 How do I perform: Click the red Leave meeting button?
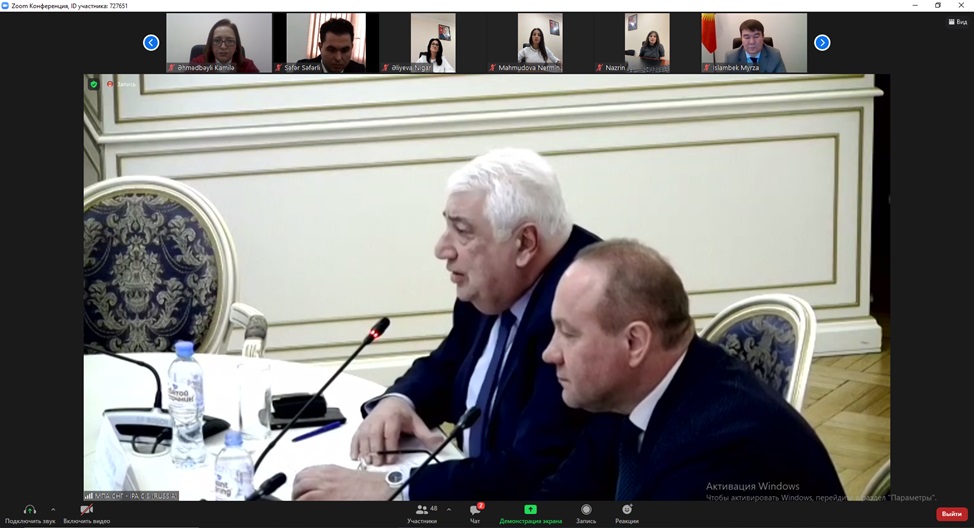pyautogui.click(x=952, y=514)
